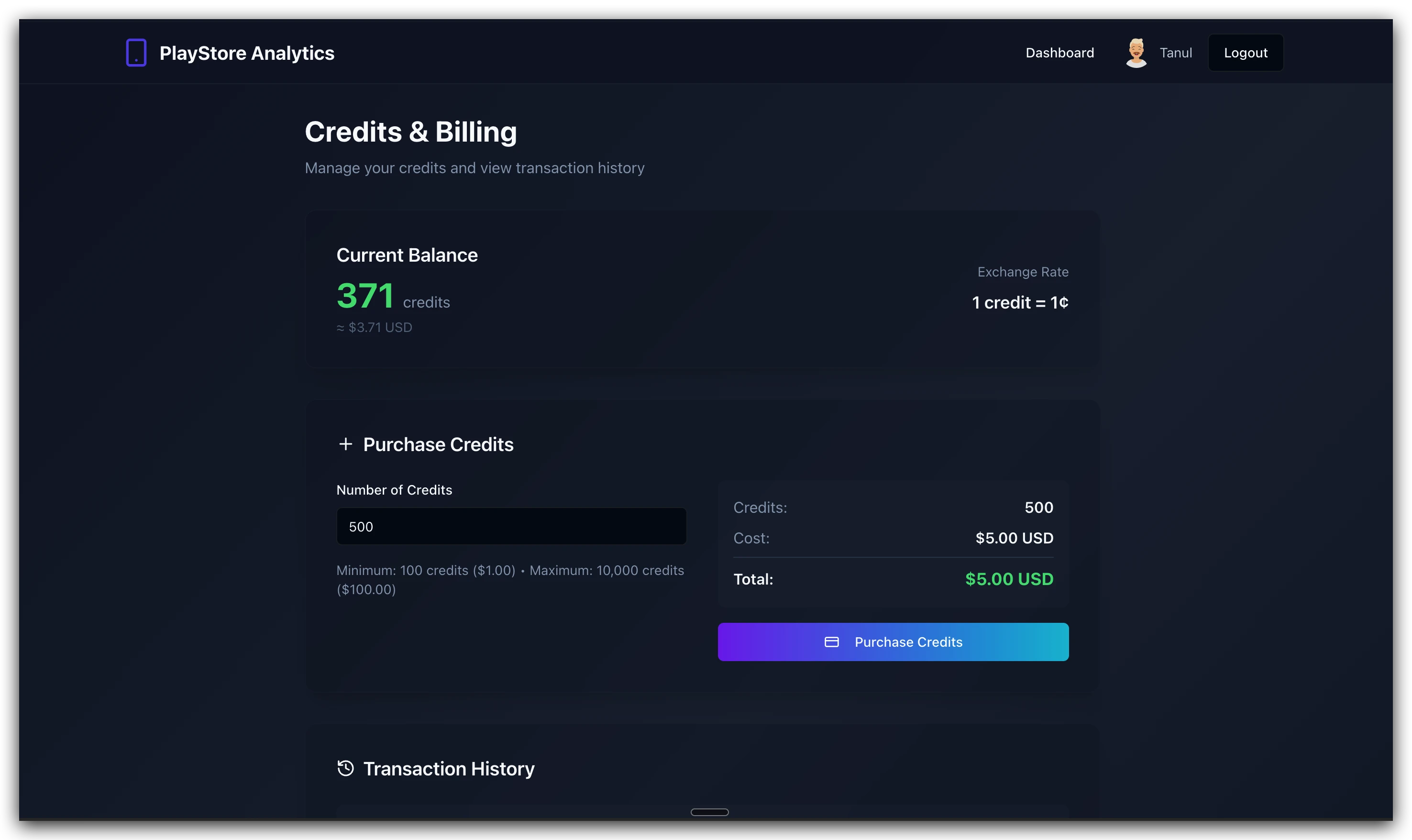Viewport: 1412px width, 840px height.
Task: Click the Current Balance heading
Action: [407, 254]
